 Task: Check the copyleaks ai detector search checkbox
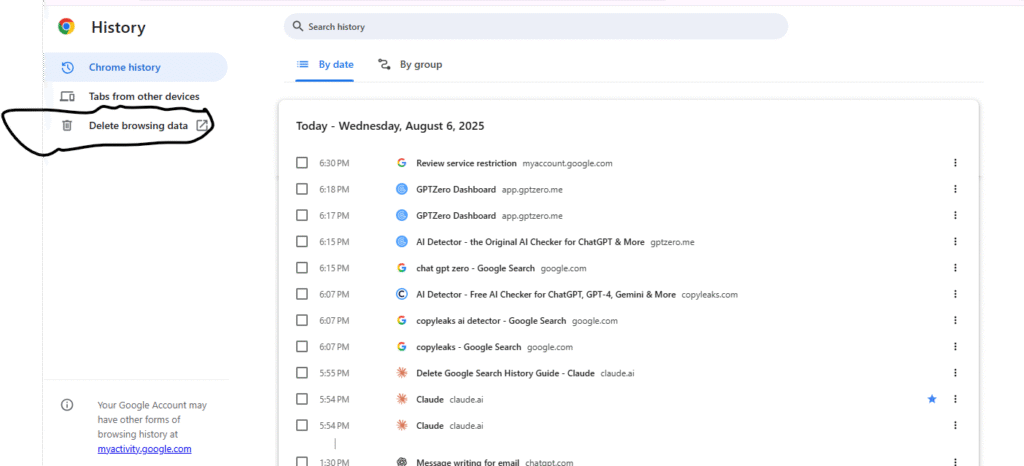tap(302, 320)
